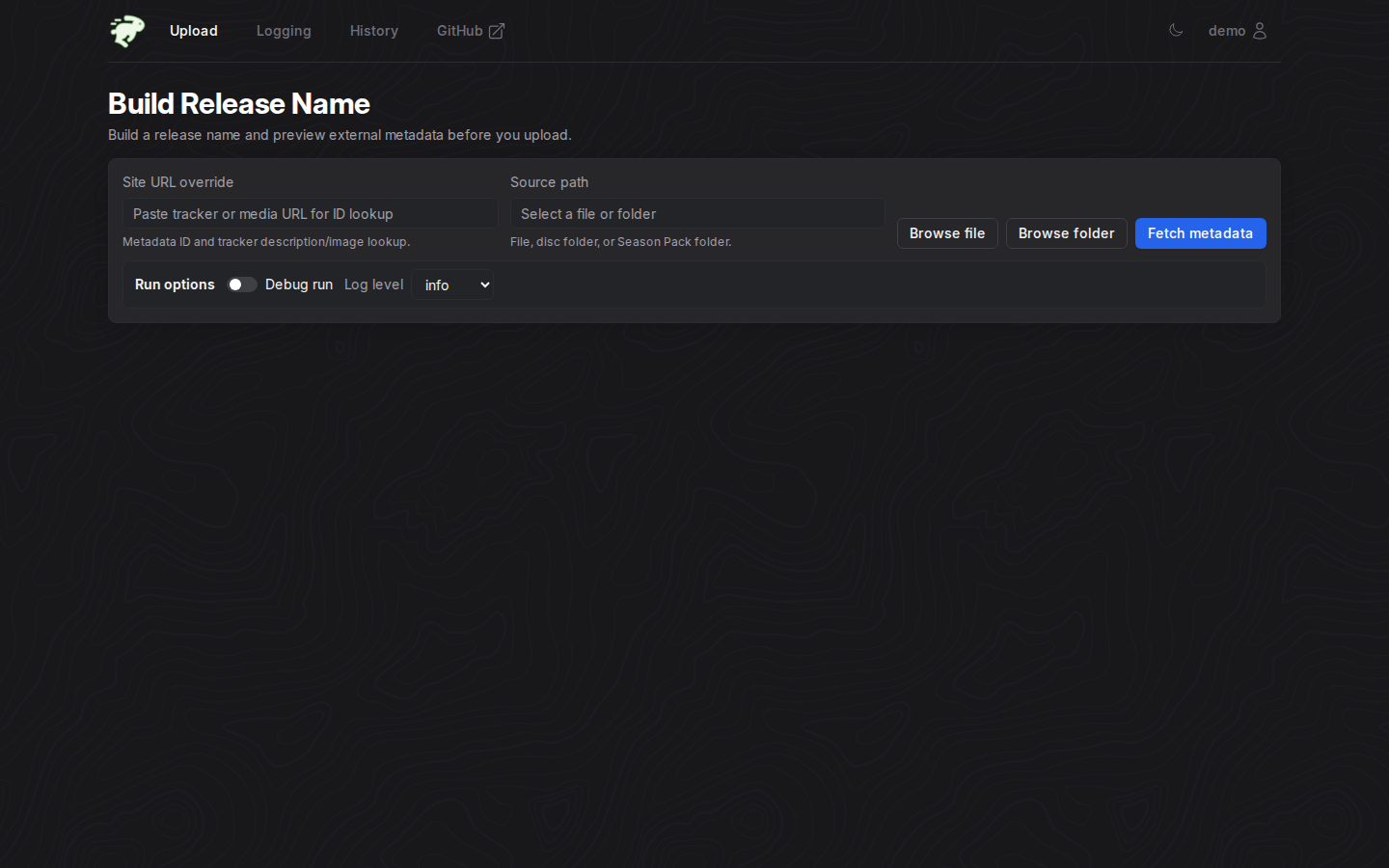Open the Log level dropdown
Screen dimensions: 1389x868
pyautogui.click(x=452, y=285)
